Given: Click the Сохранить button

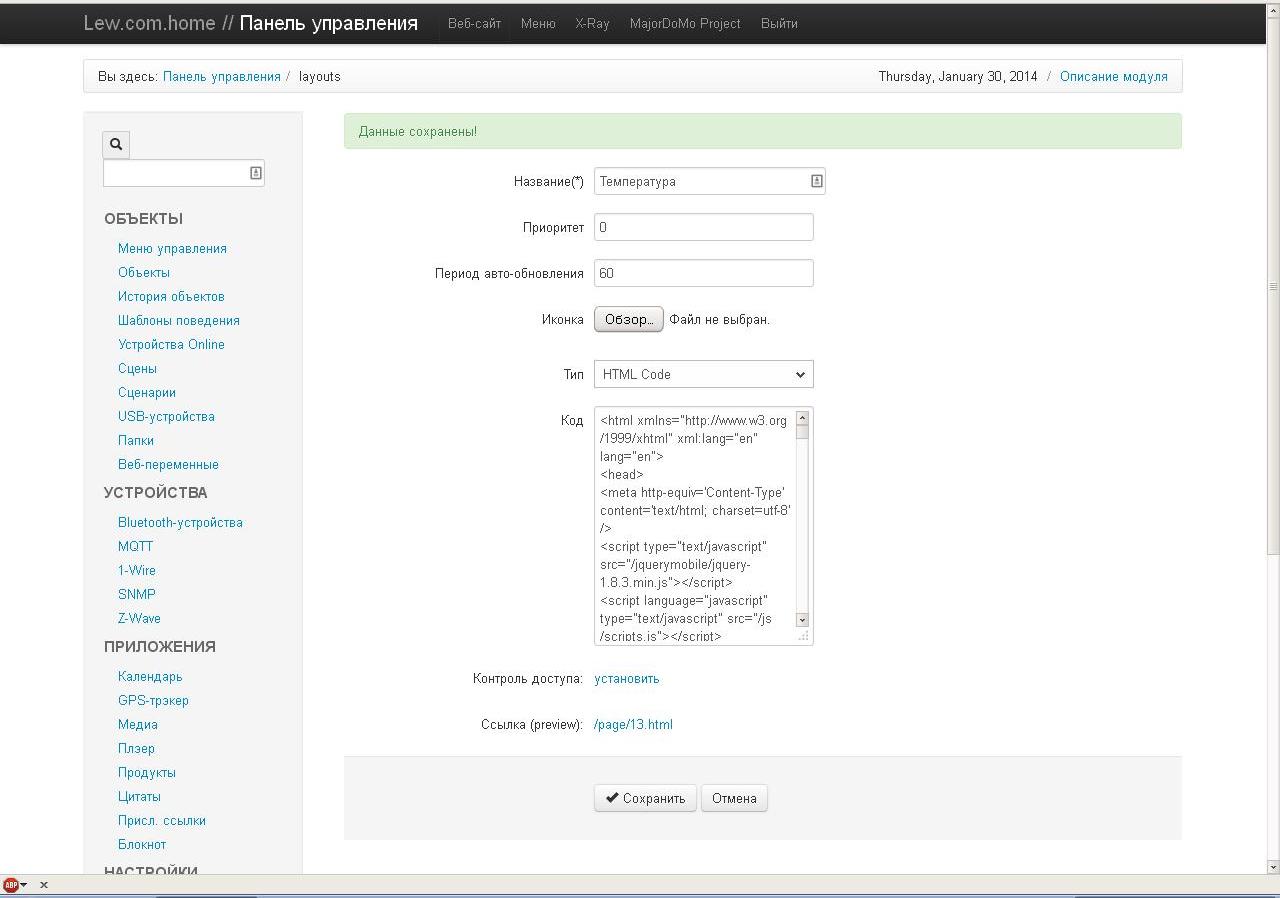Looking at the screenshot, I should pyautogui.click(x=645, y=798).
